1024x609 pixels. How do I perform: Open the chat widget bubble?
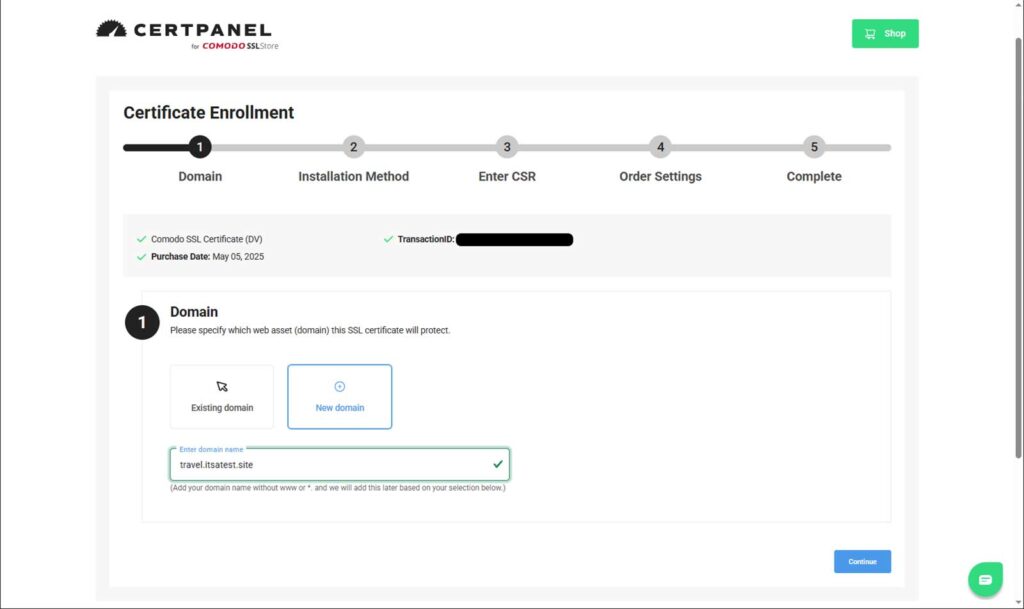coord(985,579)
